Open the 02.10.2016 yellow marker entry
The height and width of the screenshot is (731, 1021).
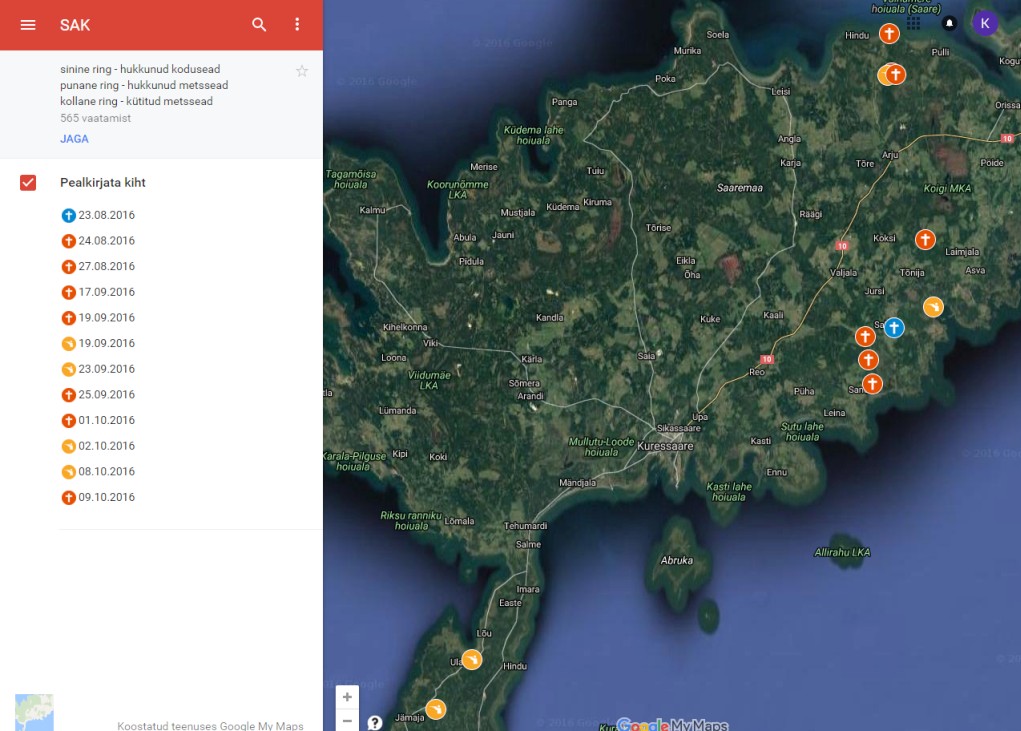[x=105, y=446]
